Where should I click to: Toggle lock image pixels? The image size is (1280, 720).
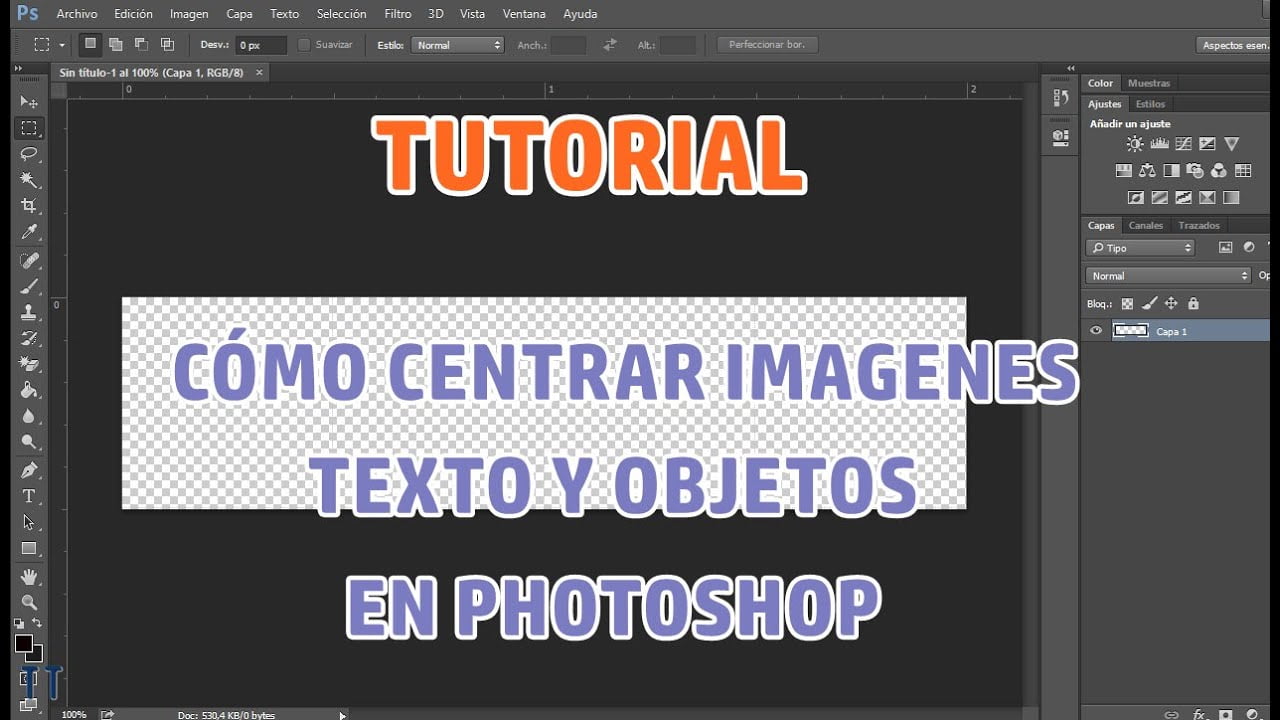coord(1149,303)
